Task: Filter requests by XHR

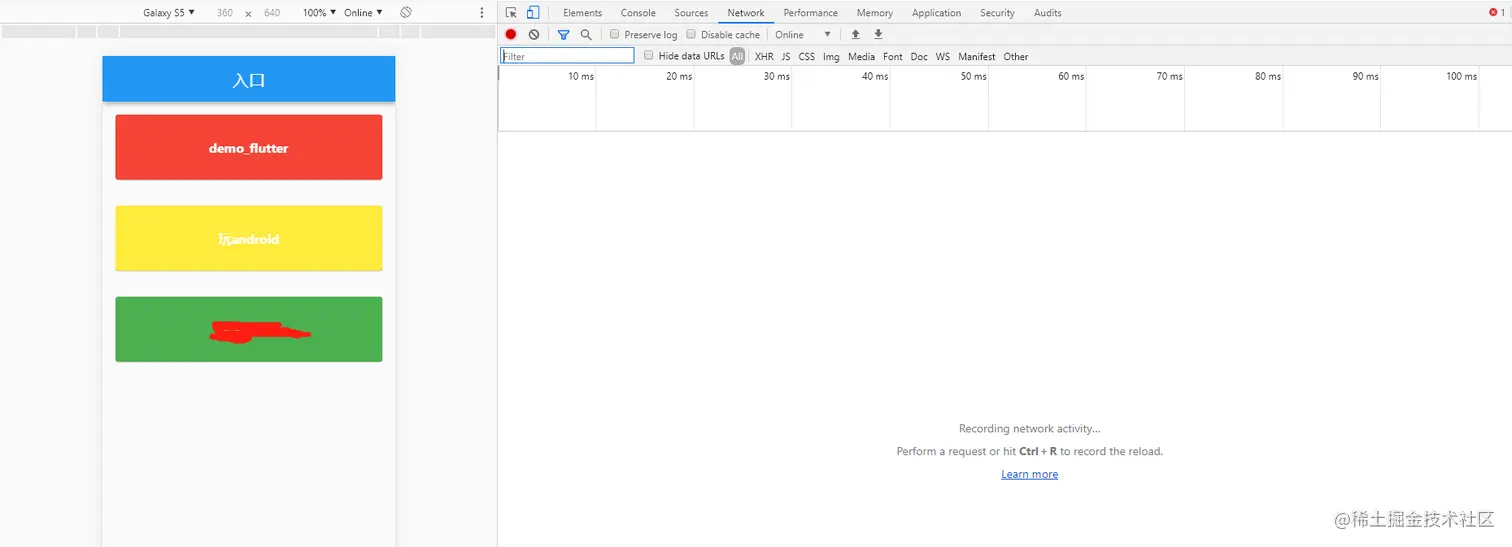Action: pyautogui.click(x=764, y=56)
